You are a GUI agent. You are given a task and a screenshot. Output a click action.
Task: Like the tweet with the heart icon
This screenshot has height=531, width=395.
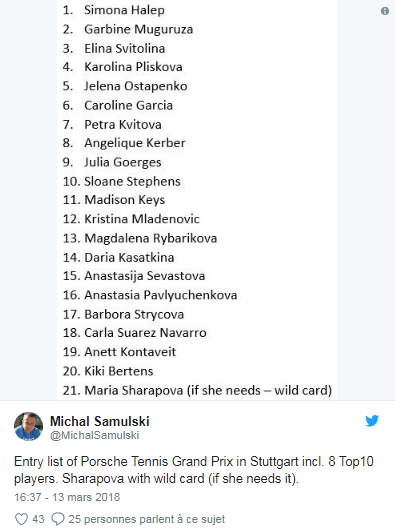coord(22,519)
